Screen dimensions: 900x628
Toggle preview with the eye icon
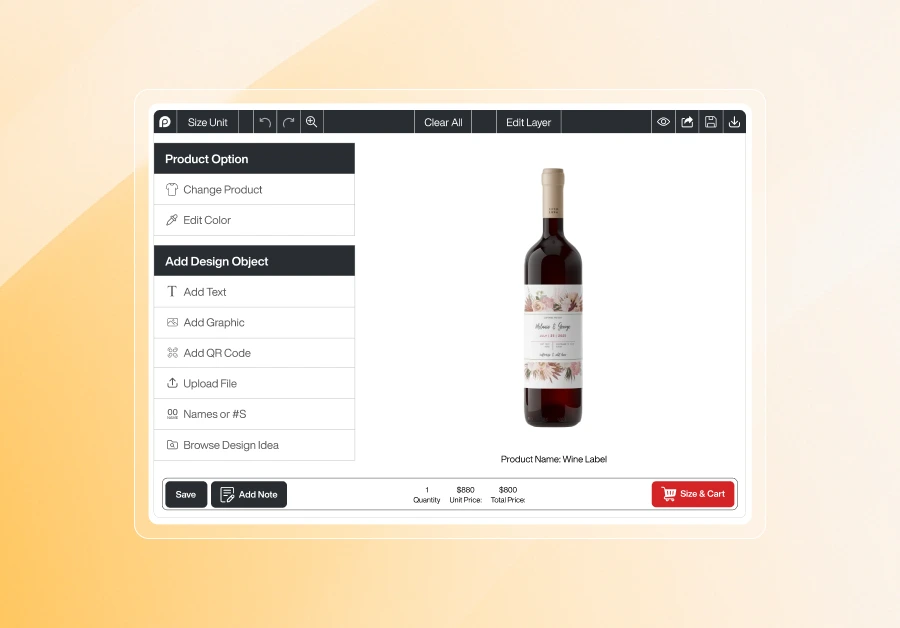point(663,122)
